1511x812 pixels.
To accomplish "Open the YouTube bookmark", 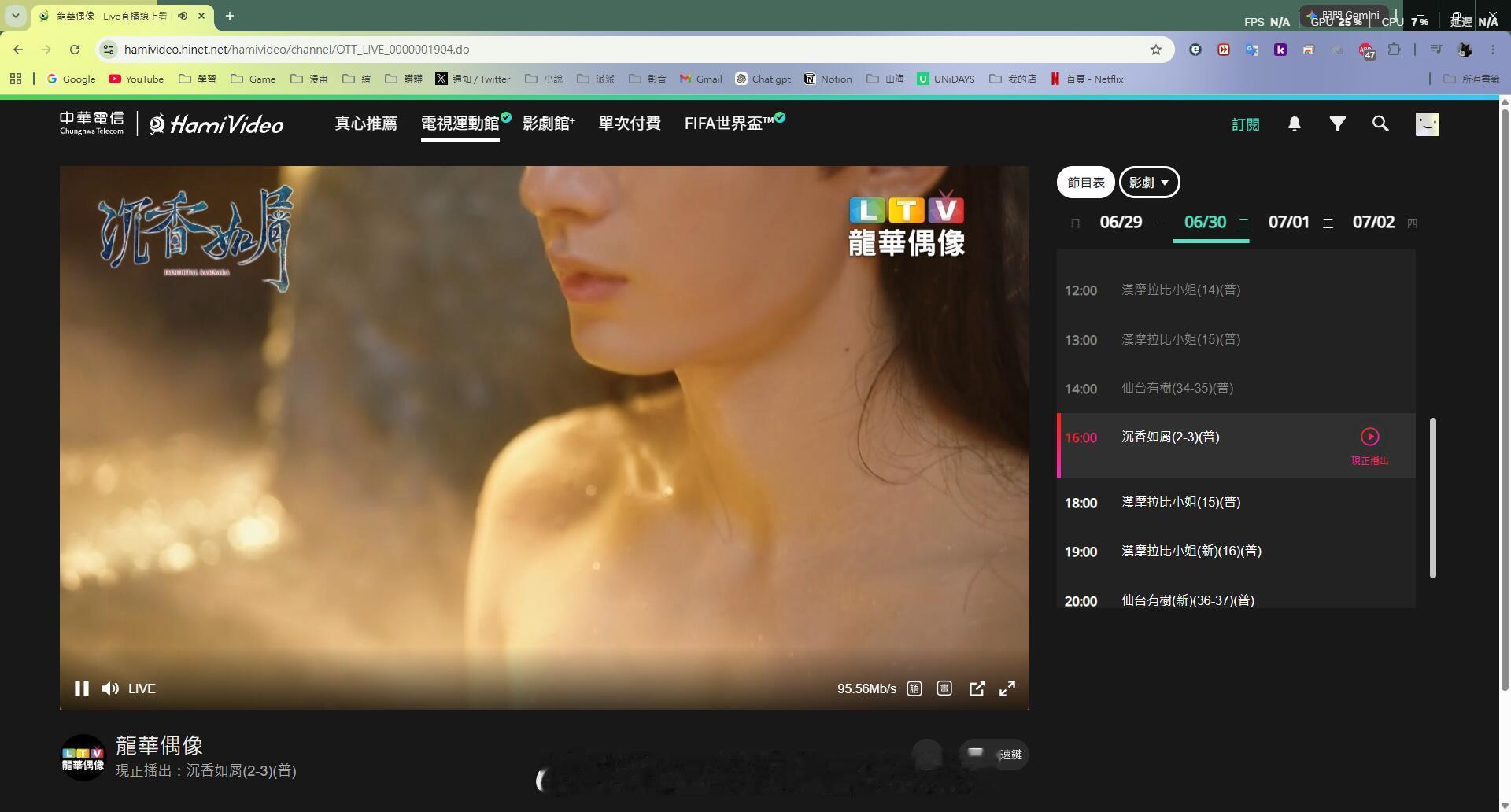I will point(136,79).
